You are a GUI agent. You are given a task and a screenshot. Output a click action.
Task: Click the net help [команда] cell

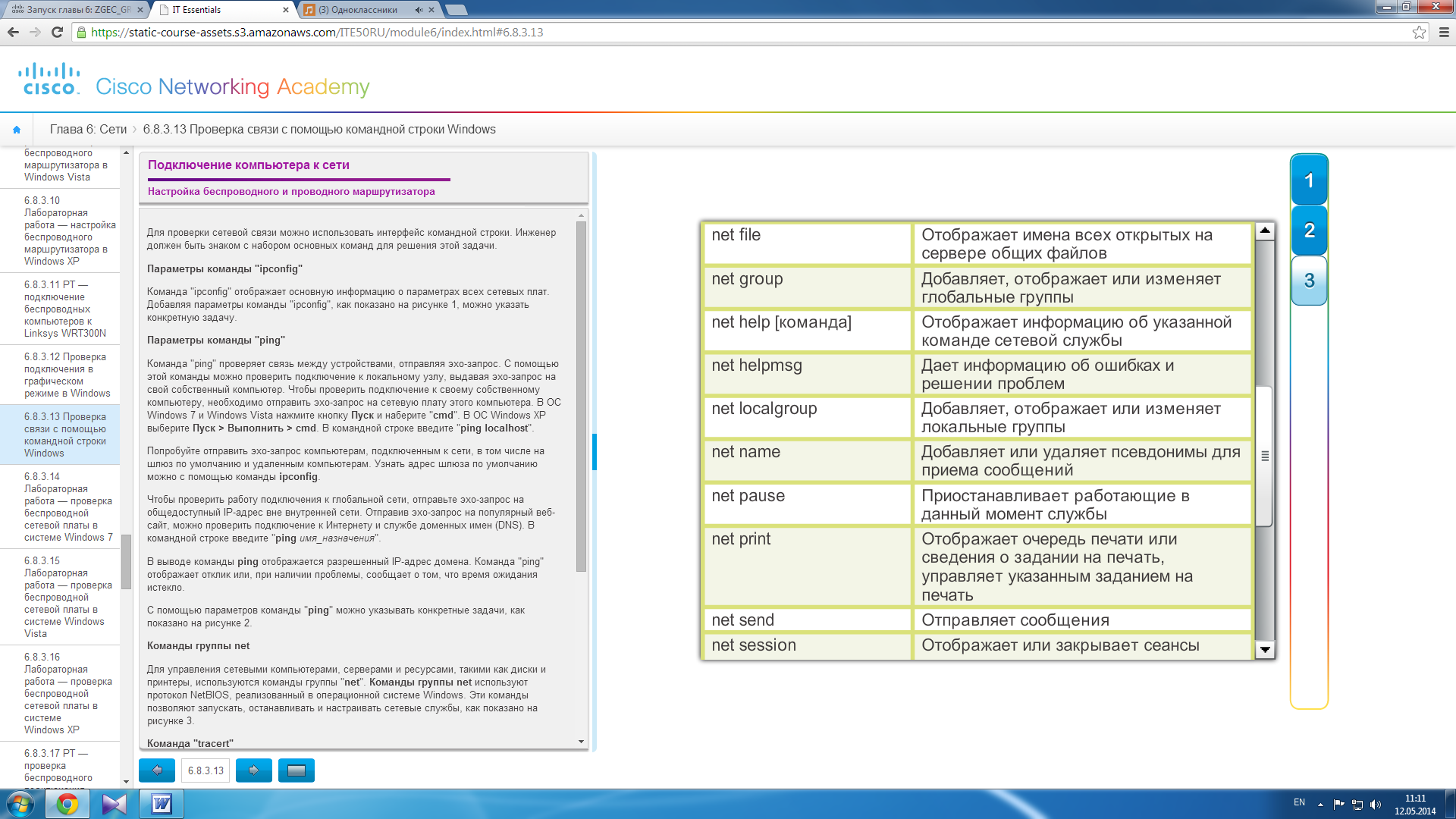click(x=808, y=331)
